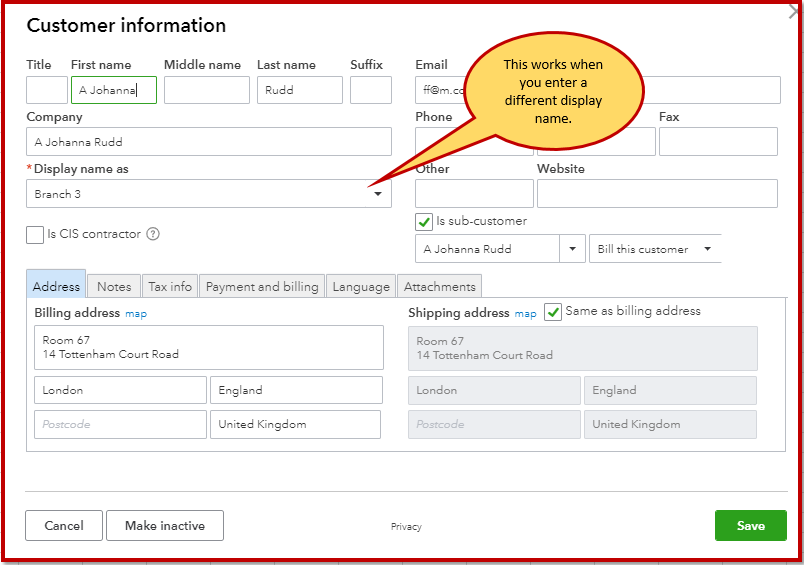Uncheck the Is sub-customer checkbox
804x565 pixels.
point(424,222)
